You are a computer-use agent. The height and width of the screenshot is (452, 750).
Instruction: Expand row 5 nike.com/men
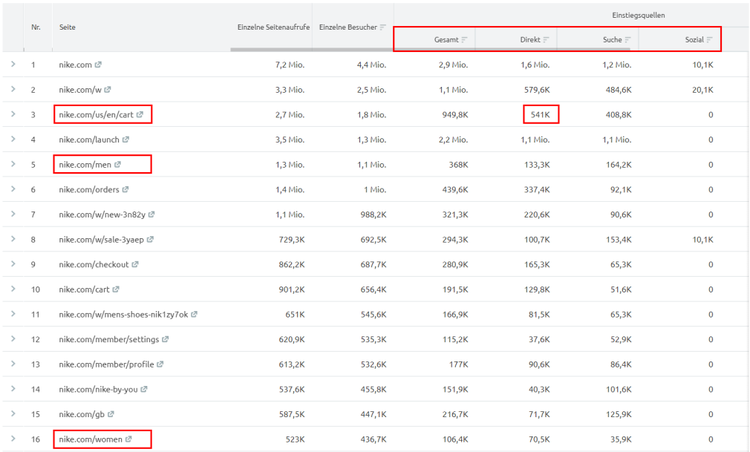pos(13,164)
